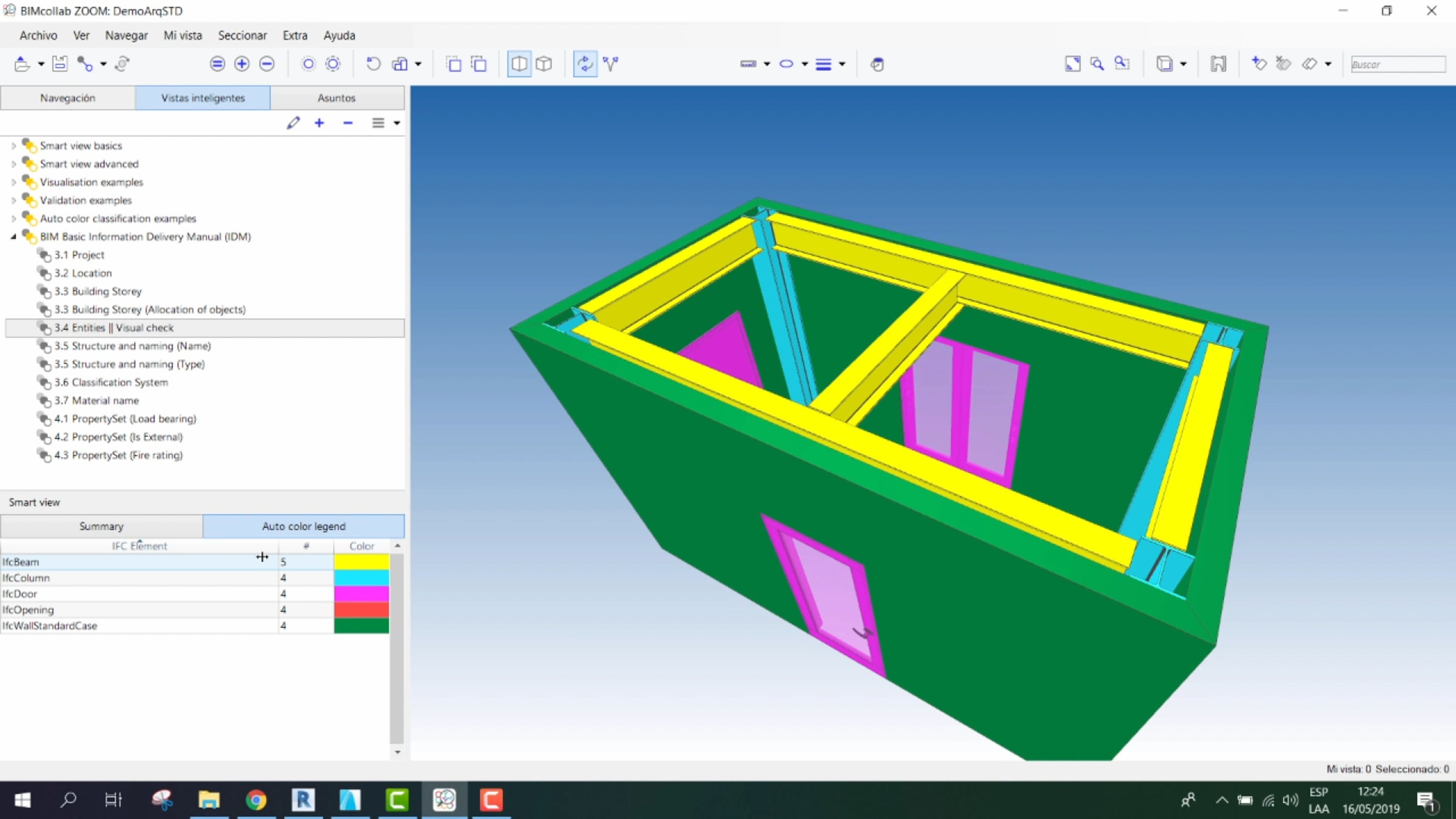Click the pencil edit smart view icon

pyautogui.click(x=293, y=123)
